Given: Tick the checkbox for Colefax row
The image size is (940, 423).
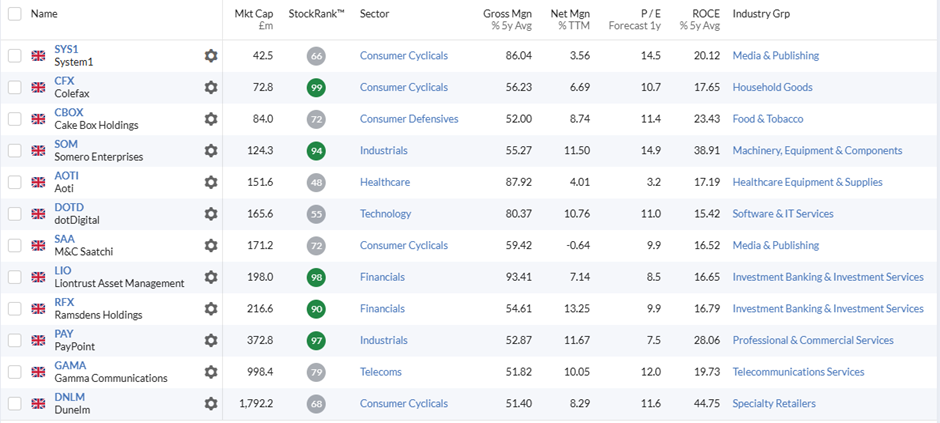Looking at the screenshot, I should click(14, 87).
